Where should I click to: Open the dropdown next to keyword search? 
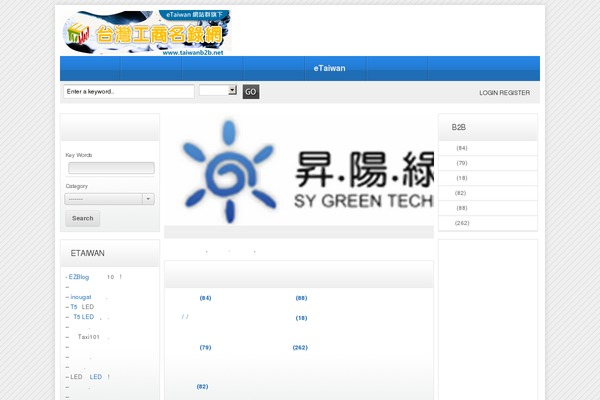218,90
